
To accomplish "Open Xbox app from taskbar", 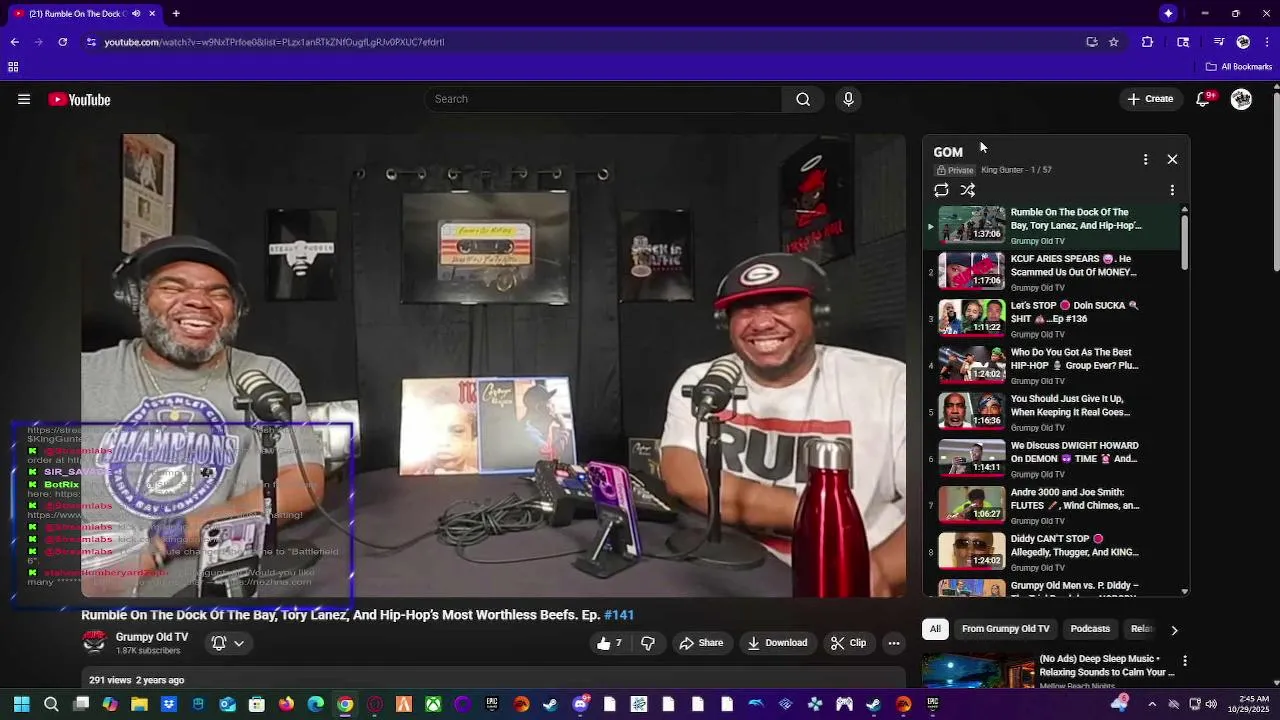I will pos(433,705).
